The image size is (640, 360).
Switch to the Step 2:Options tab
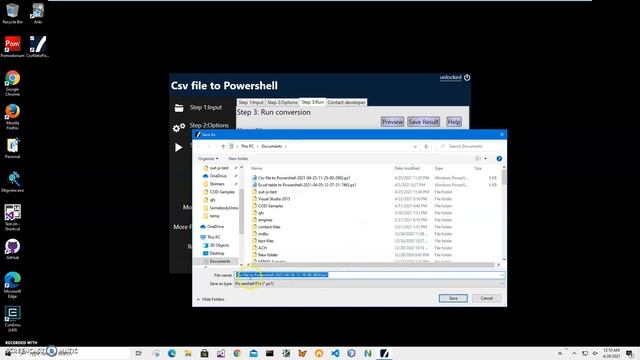click(282, 102)
